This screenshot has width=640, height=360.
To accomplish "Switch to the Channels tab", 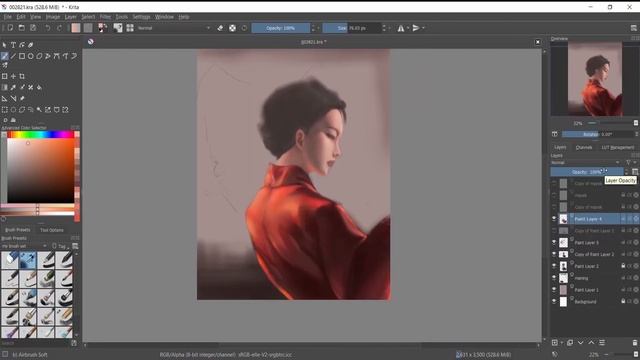I will click(x=584, y=147).
